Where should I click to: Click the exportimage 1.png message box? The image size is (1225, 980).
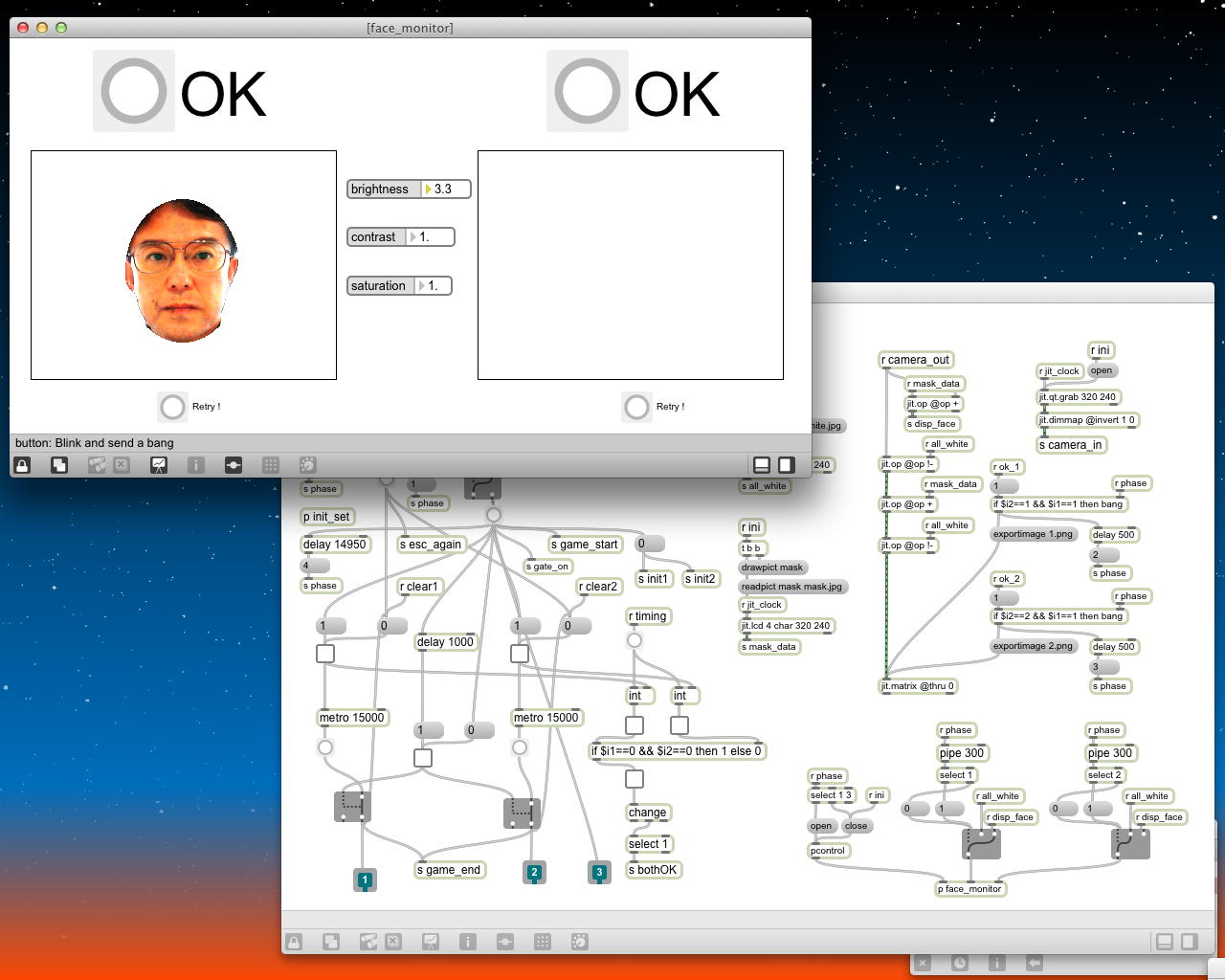[x=1033, y=534]
